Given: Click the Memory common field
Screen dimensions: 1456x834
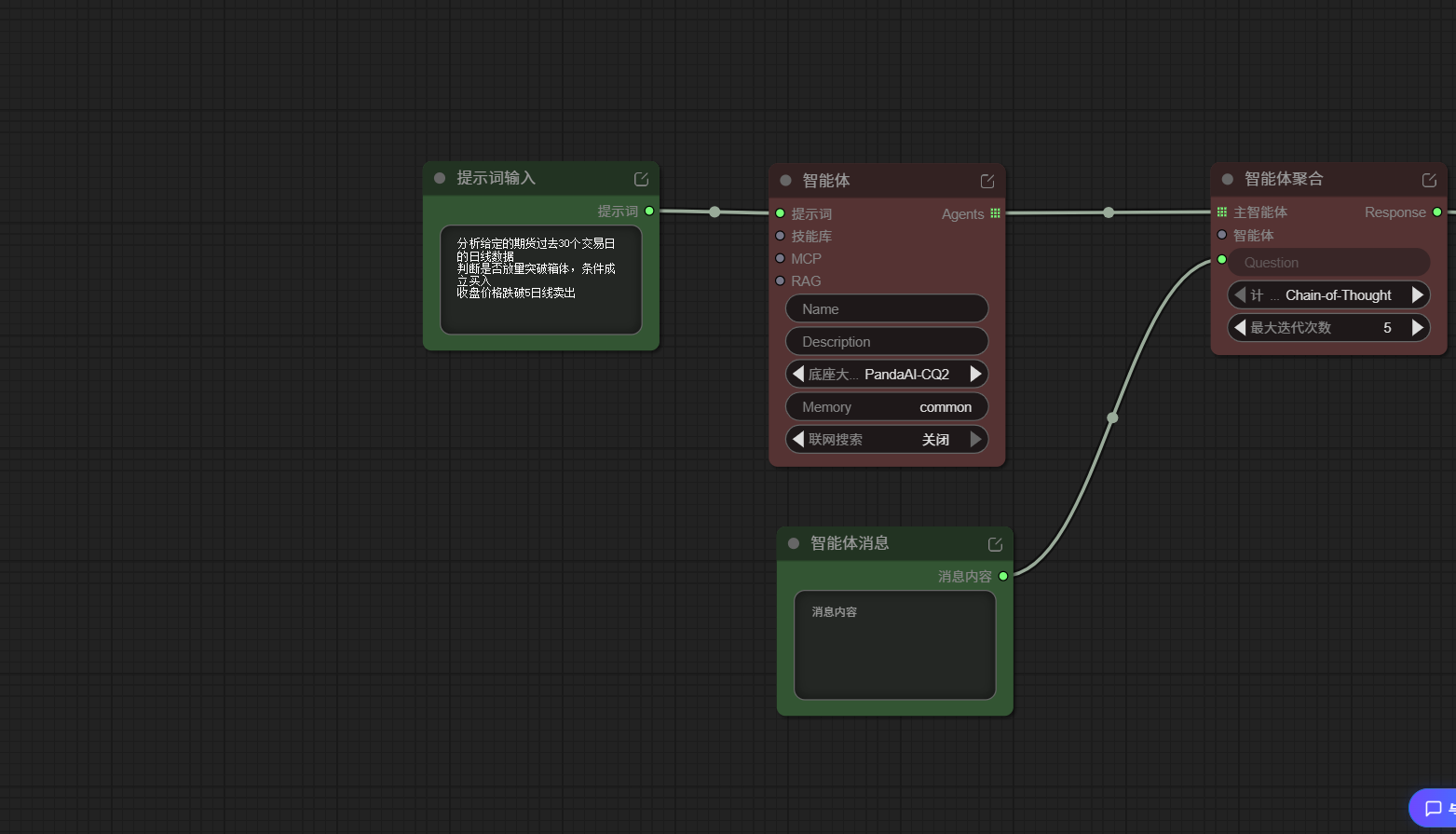Looking at the screenshot, I should click(x=886, y=406).
